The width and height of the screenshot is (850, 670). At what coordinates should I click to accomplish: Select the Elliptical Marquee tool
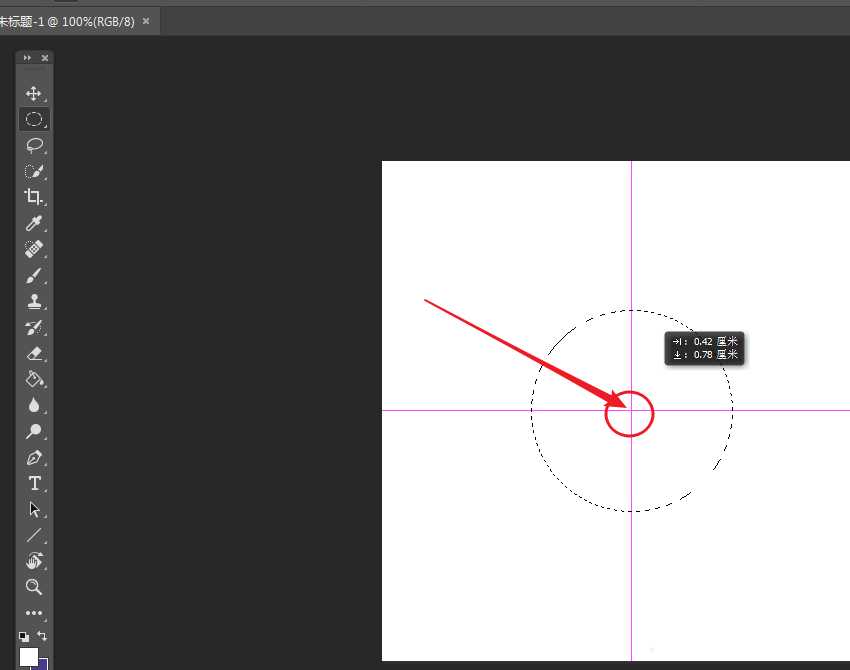pos(35,119)
